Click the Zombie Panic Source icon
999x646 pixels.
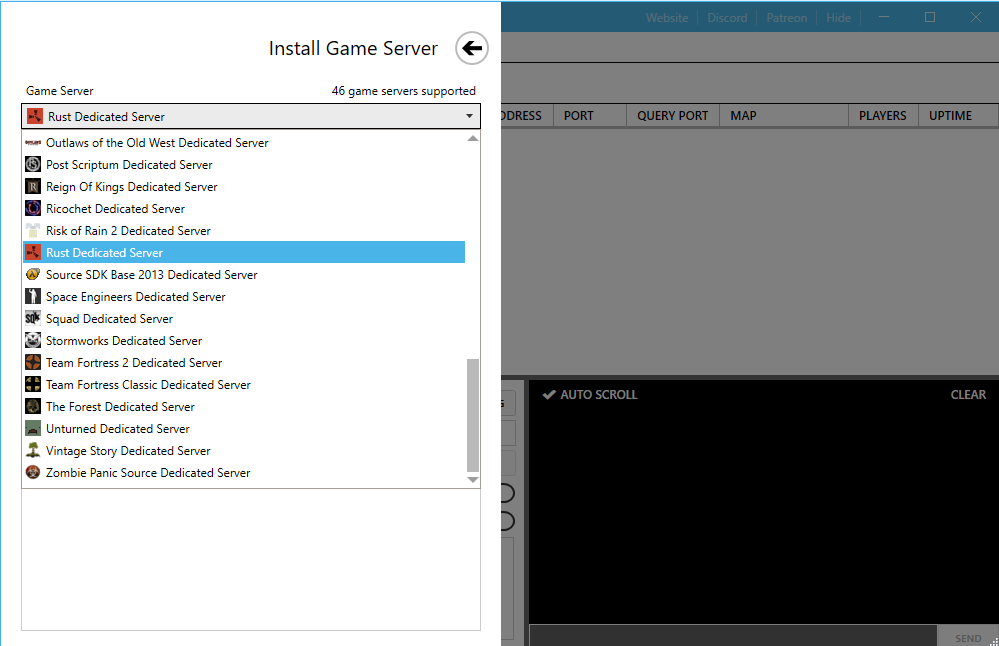click(33, 472)
